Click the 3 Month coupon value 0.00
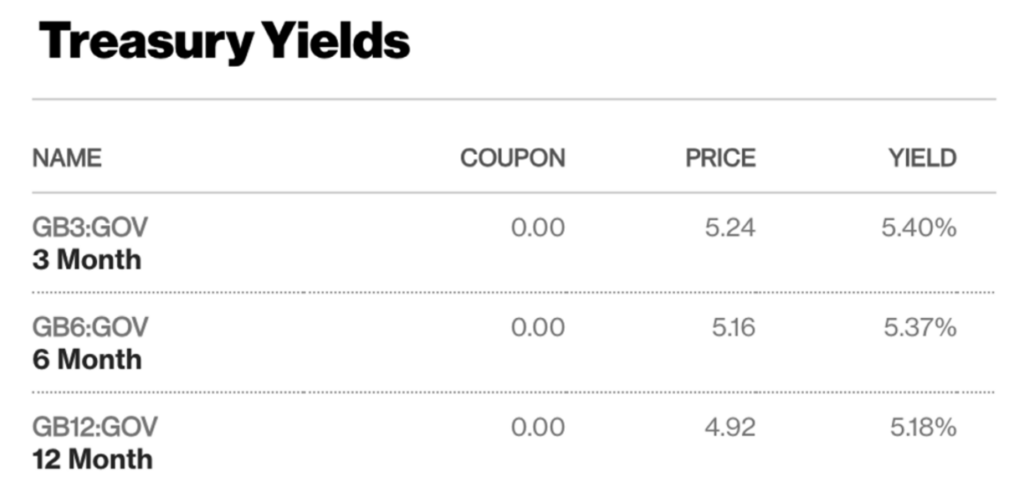This screenshot has width=1024, height=487. [x=538, y=227]
